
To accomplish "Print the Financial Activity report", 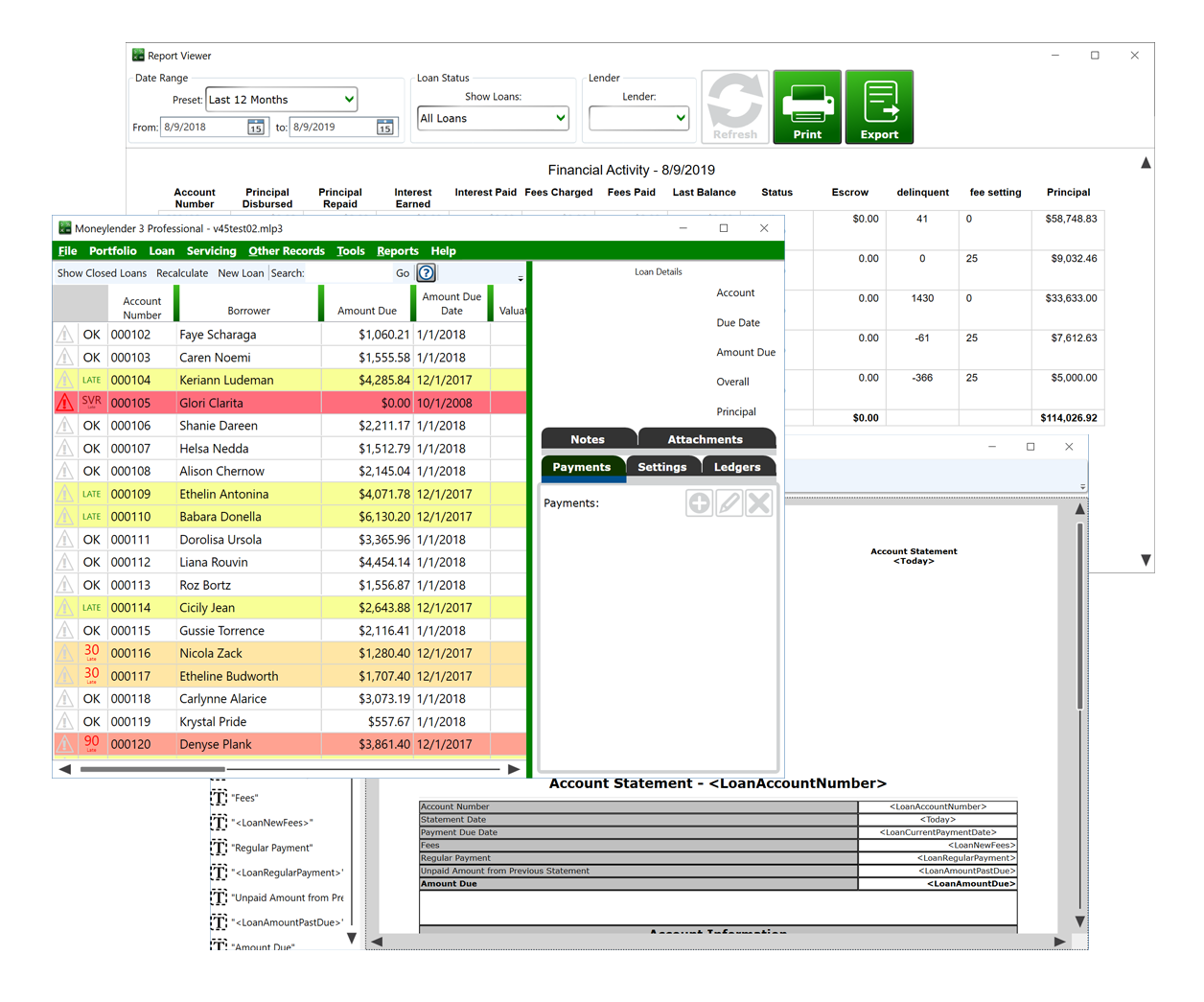I will [x=807, y=106].
